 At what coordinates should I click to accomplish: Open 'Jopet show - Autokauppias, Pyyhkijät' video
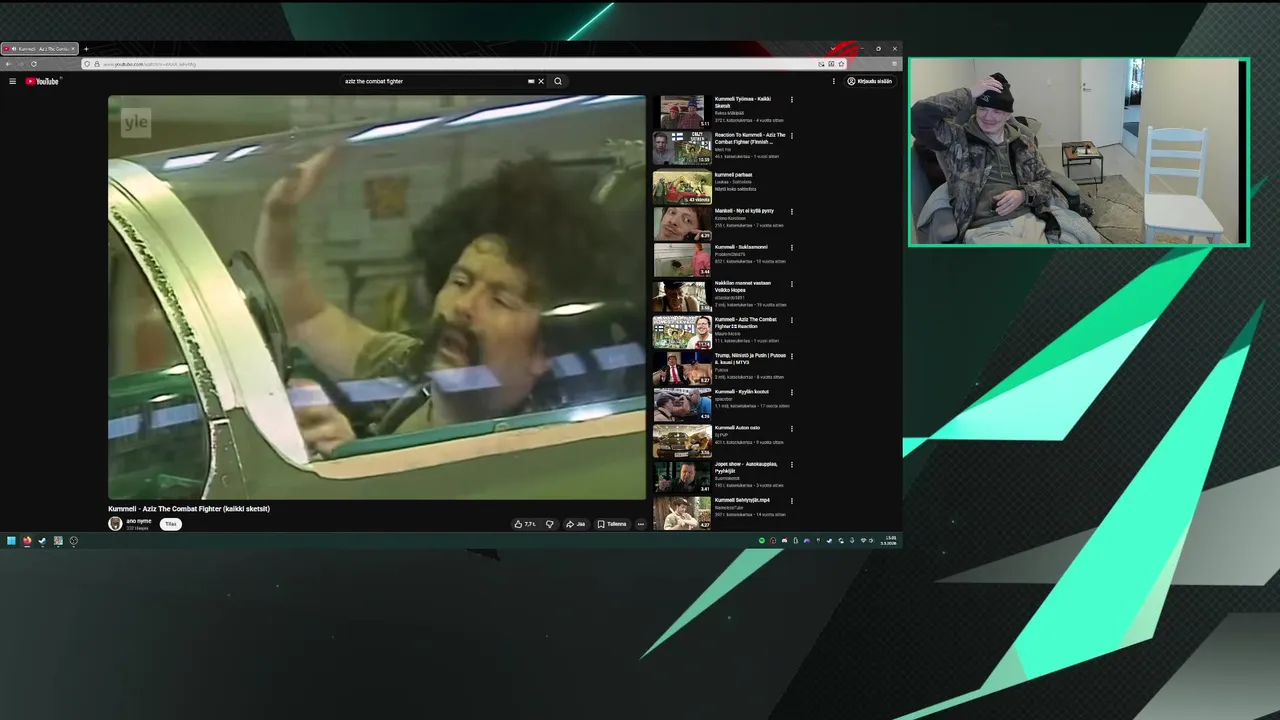click(x=746, y=467)
